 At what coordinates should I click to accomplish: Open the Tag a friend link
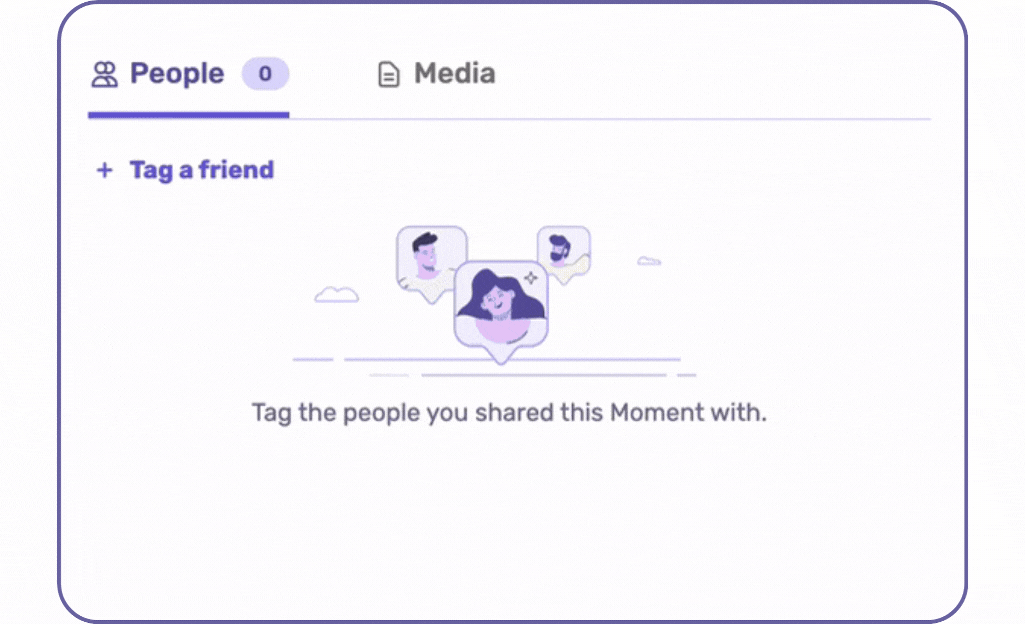pyautogui.click(x=186, y=171)
